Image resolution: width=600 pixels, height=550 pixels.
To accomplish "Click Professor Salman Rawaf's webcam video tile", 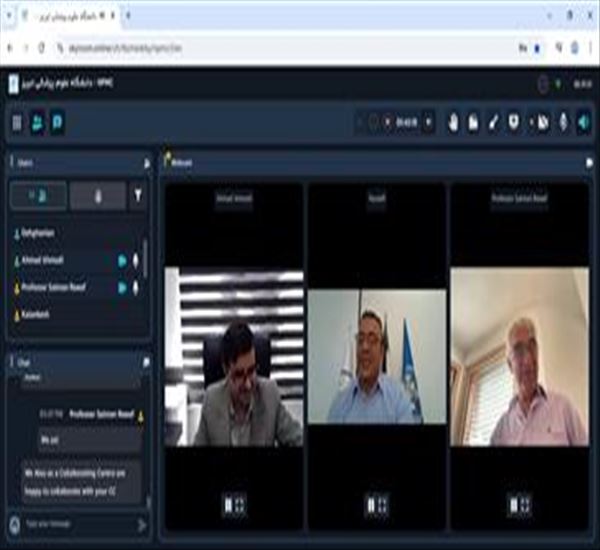I will click(x=520, y=357).
